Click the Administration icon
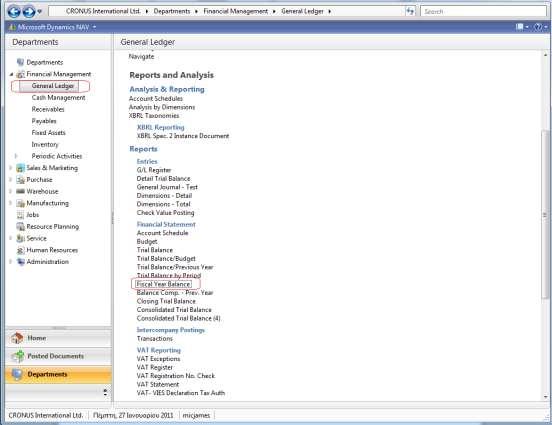Screen dimensions: 552x425 click(20, 262)
